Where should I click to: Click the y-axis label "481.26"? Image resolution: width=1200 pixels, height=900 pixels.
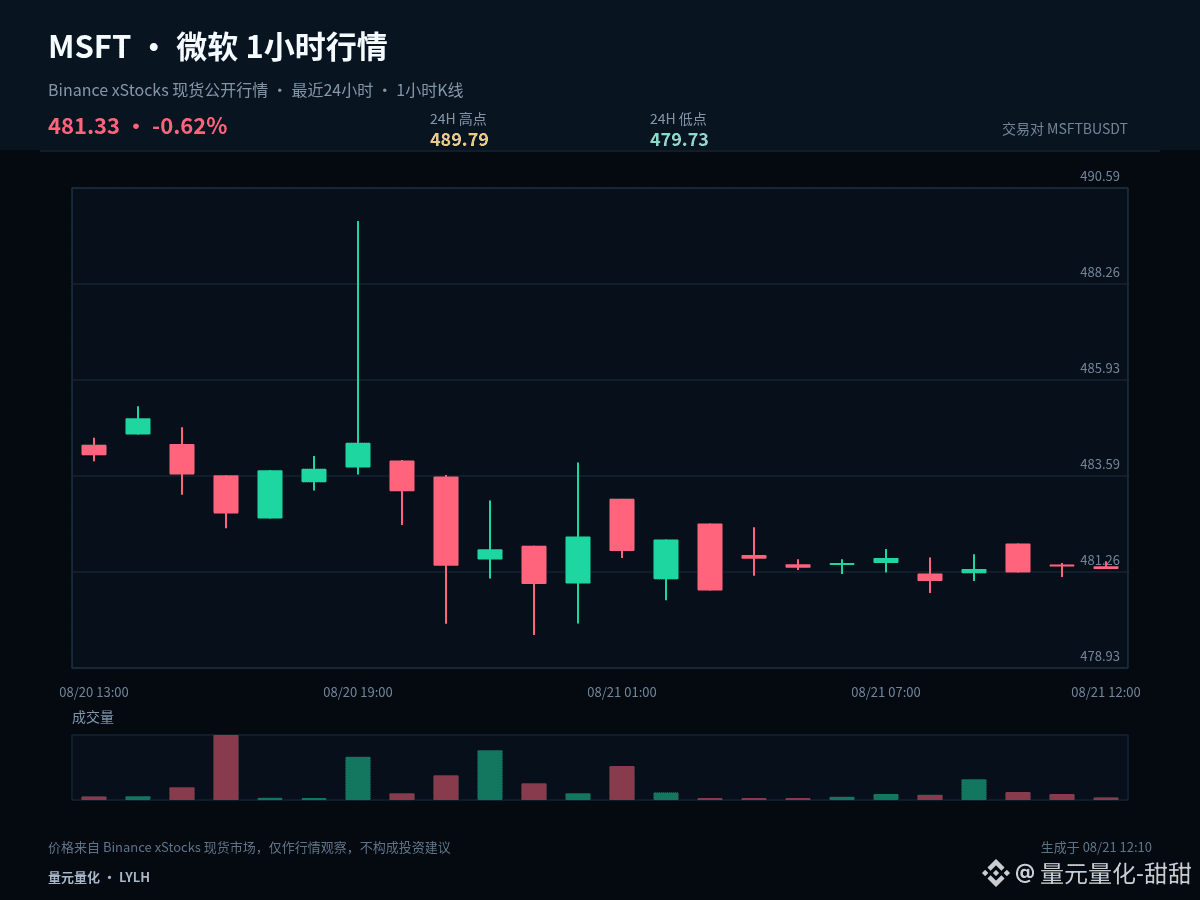(x=1100, y=560)
